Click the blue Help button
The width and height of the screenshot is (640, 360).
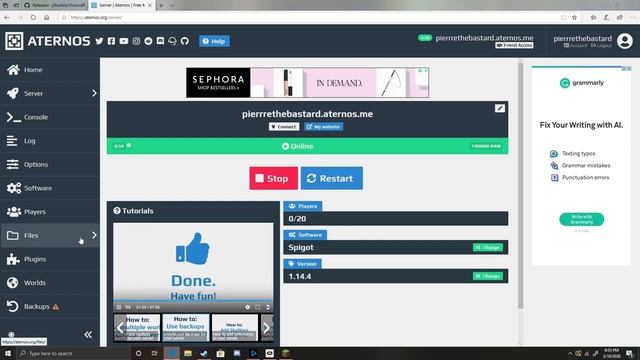(x=214, y=41)
